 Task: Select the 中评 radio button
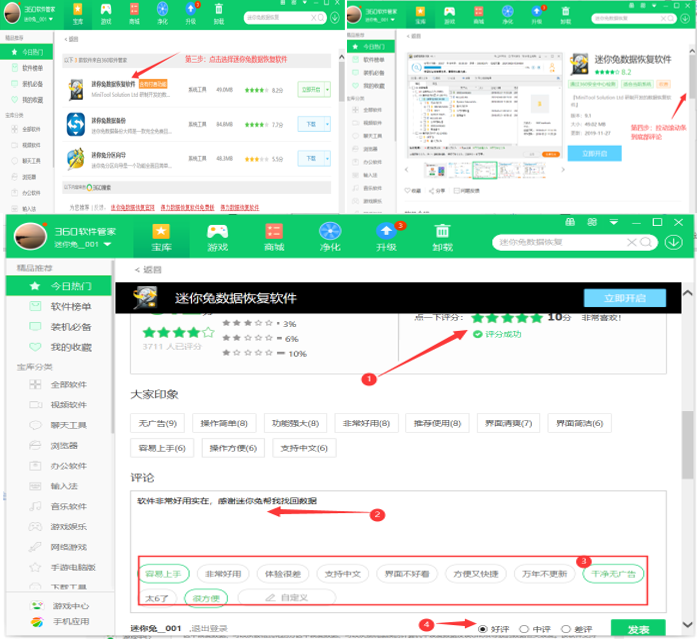click(x=524, y=629)
